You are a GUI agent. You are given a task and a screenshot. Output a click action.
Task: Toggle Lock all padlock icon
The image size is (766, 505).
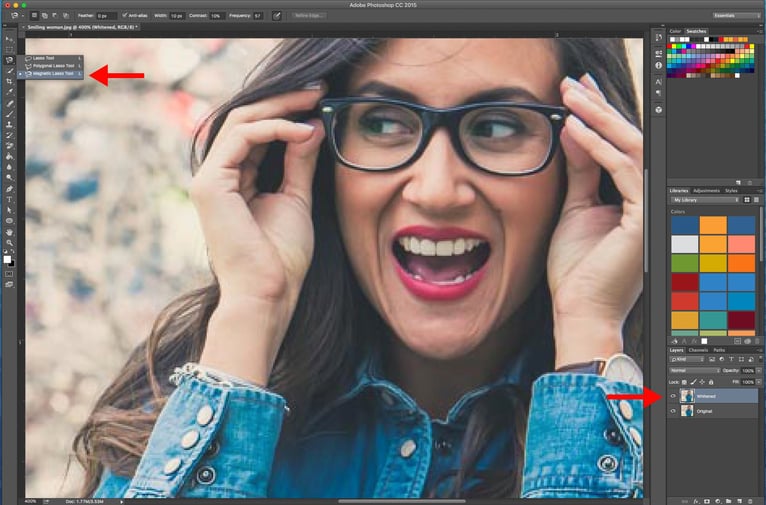[x=711, y=382]
